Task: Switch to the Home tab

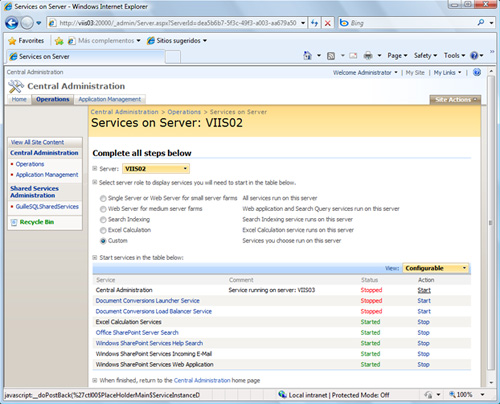Action: (19, 99)
